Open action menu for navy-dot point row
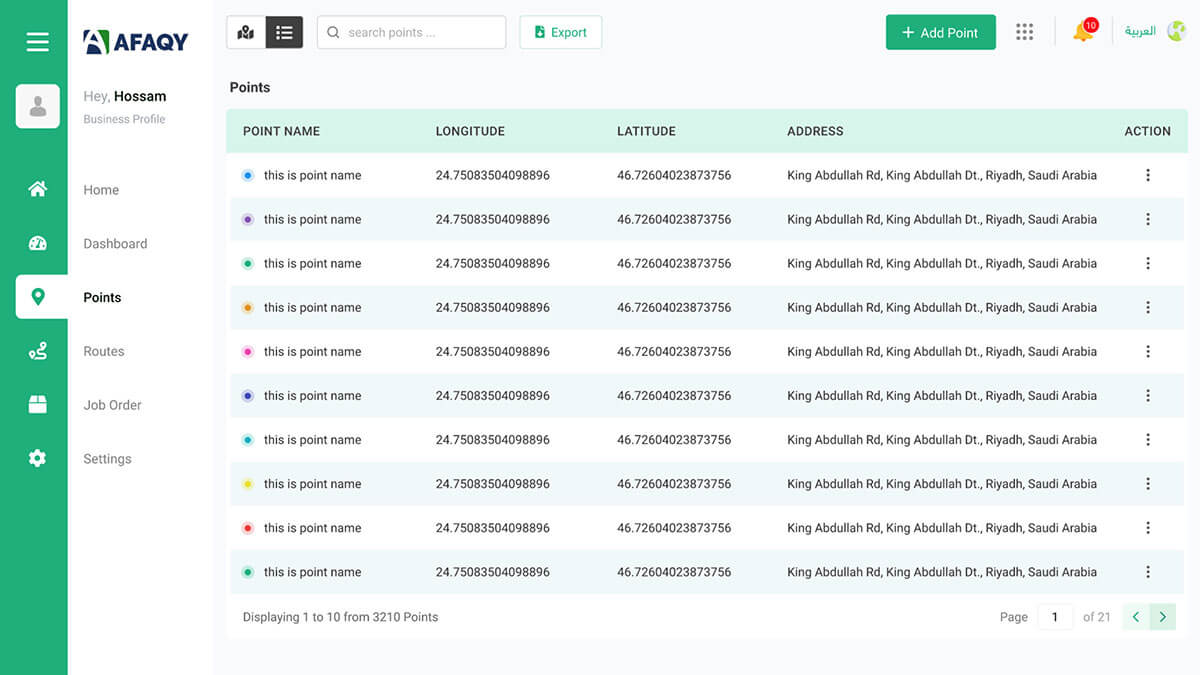Screen dimensions: 1200x675 tap(1147, 395)
